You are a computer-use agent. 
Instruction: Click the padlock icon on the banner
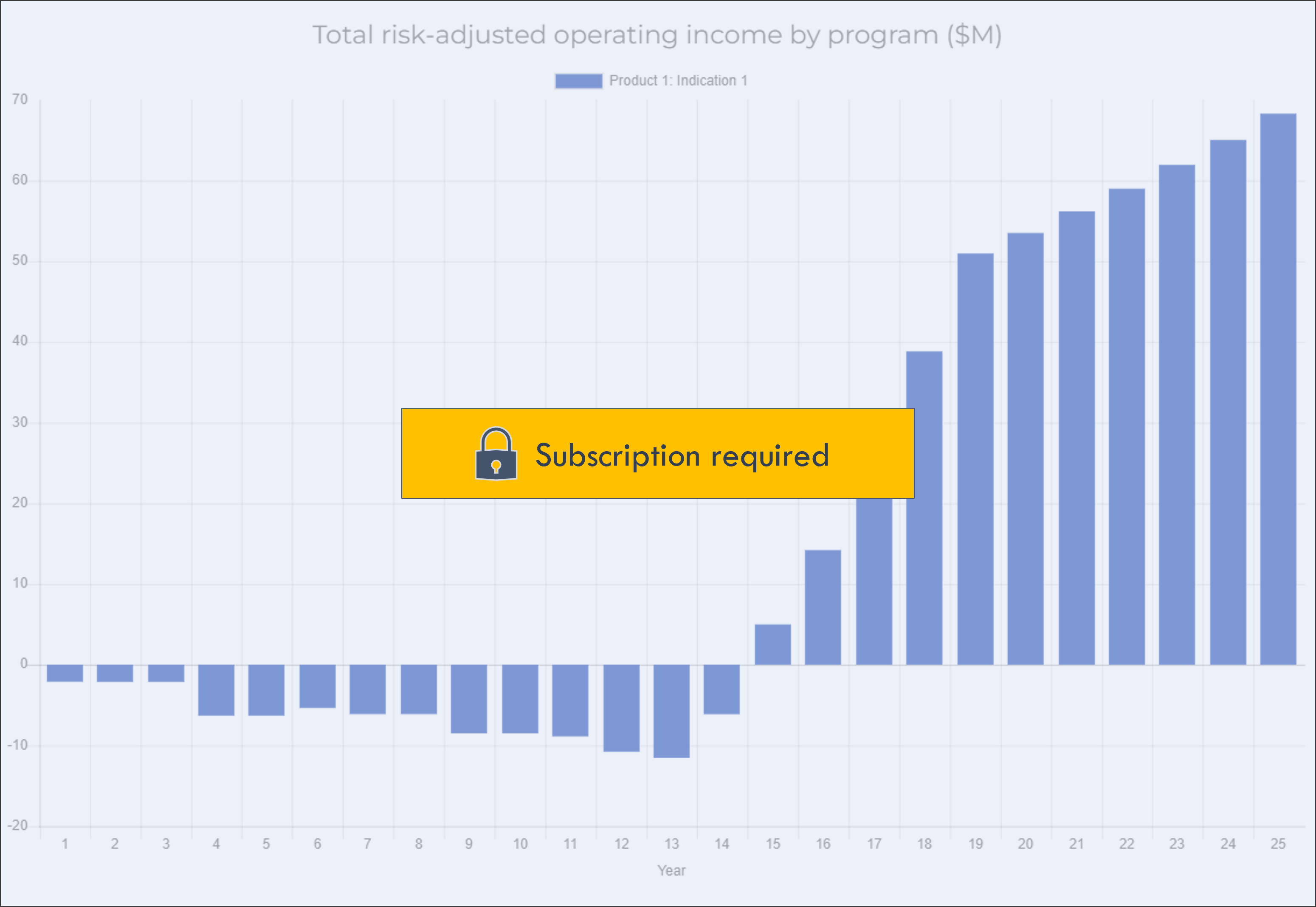pos(496,454)
